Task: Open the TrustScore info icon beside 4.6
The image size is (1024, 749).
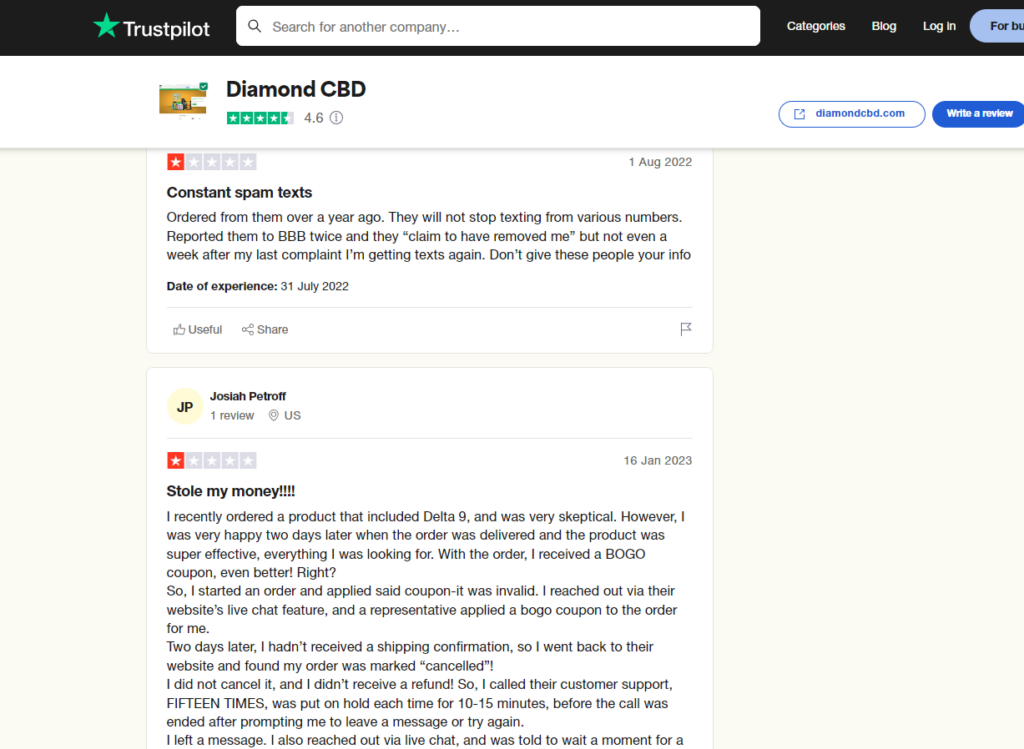Action: 336,118
